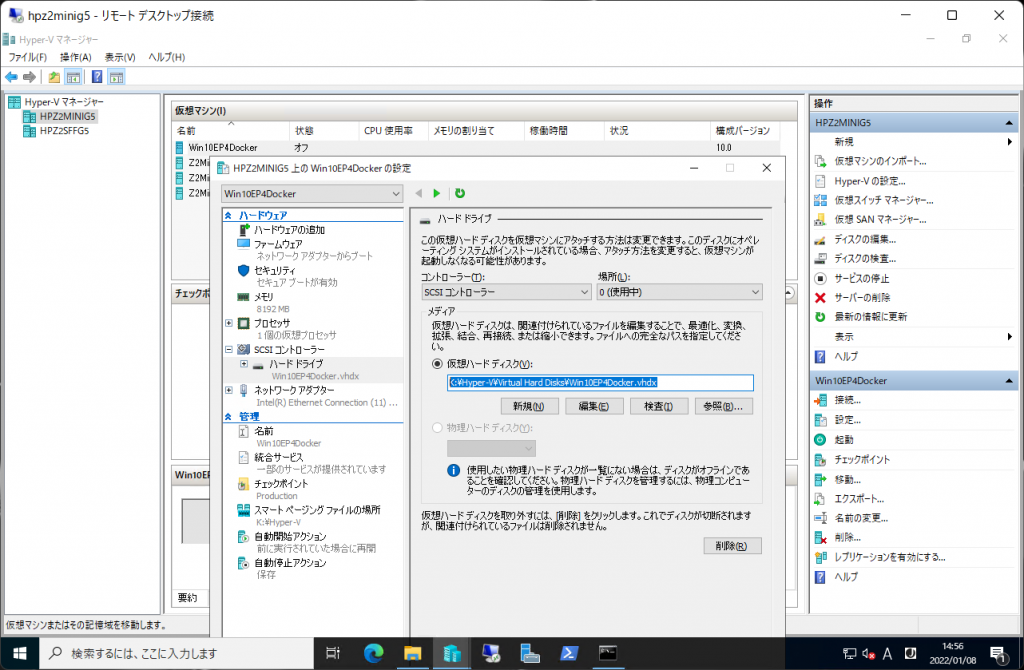Open 表示(V) menu
This screenshot has height=670, width=1024.
[120, 57]
